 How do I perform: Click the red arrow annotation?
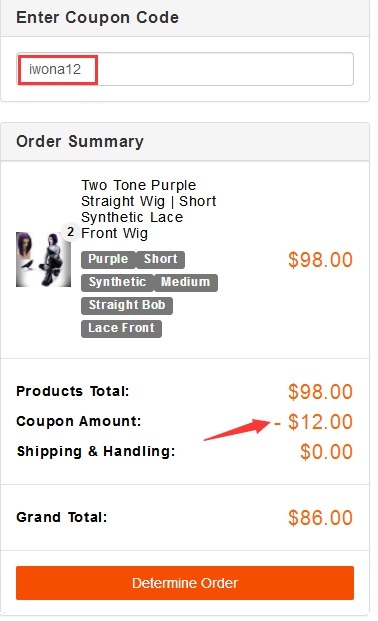click(x=237, y=430)
